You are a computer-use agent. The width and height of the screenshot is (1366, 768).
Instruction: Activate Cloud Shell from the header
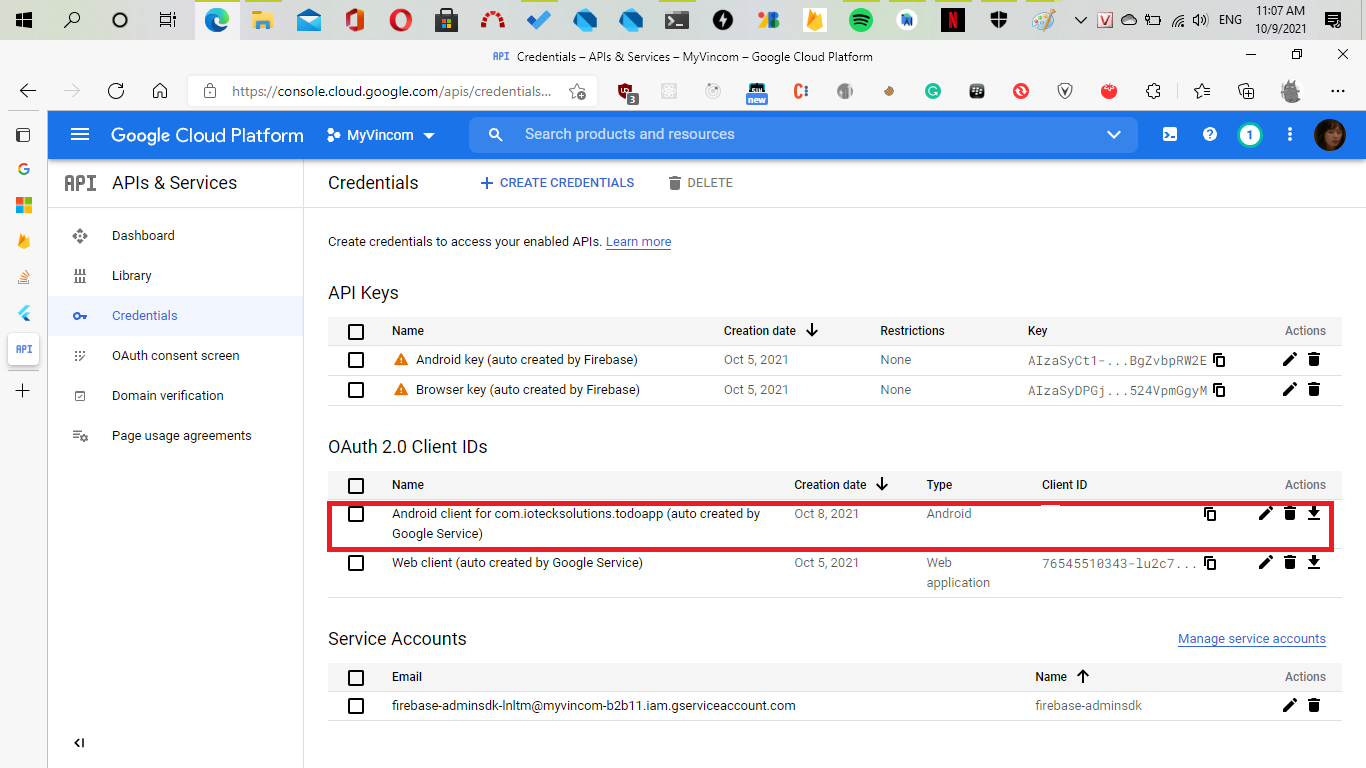1169,135
